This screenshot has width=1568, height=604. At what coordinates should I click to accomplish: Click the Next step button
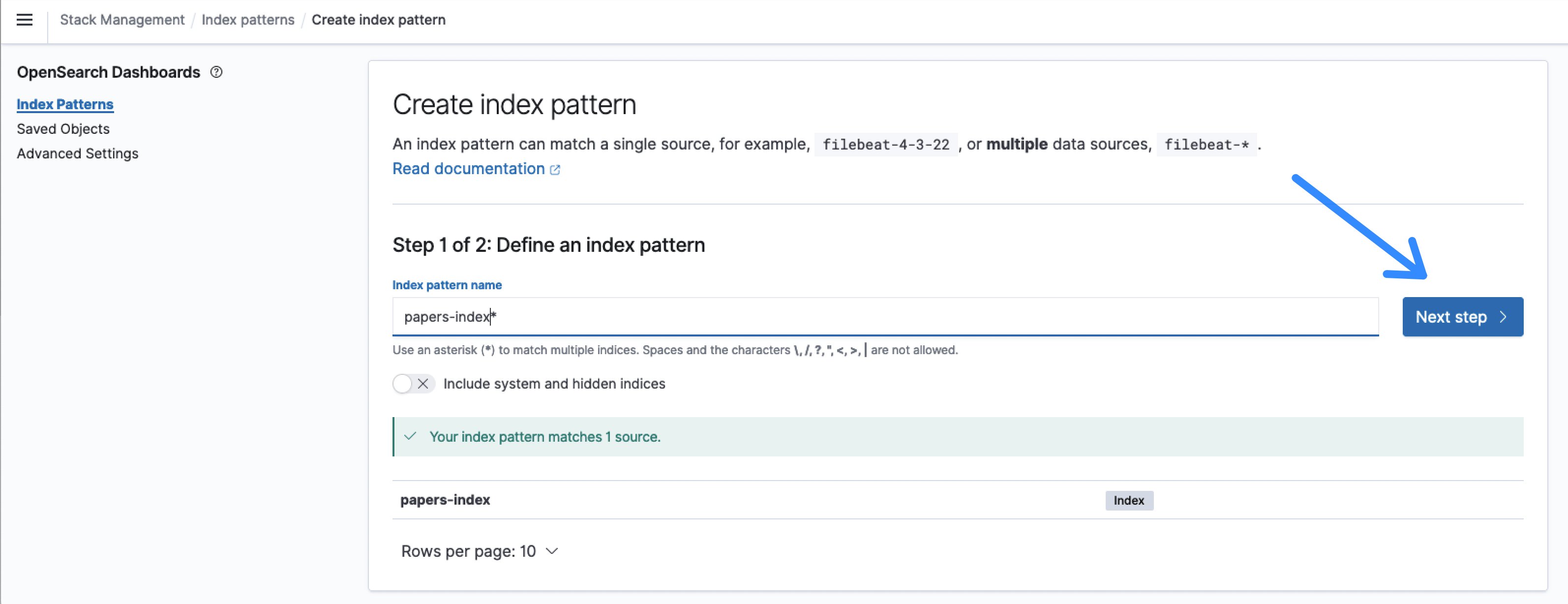pyautogui.click(x=1462, y=316)
